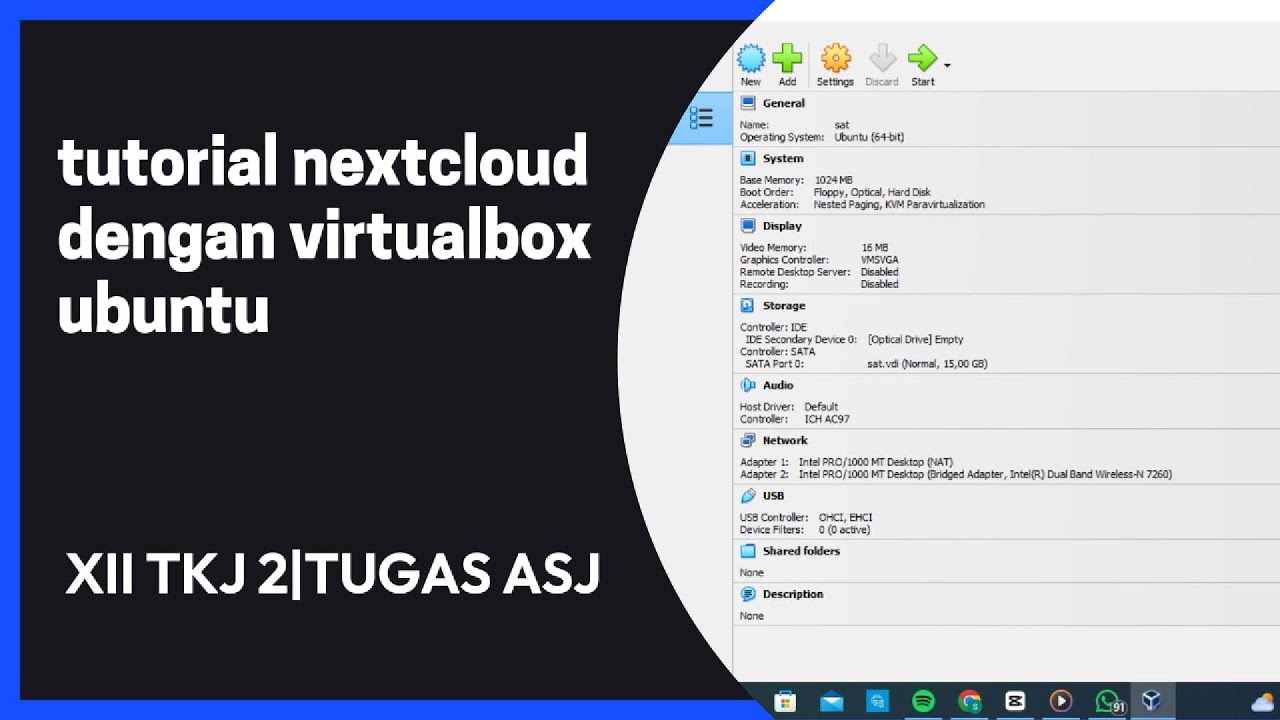1280x720 pixels.
Task: Open the Start button dropdown arrow
Action: [947, 66]
